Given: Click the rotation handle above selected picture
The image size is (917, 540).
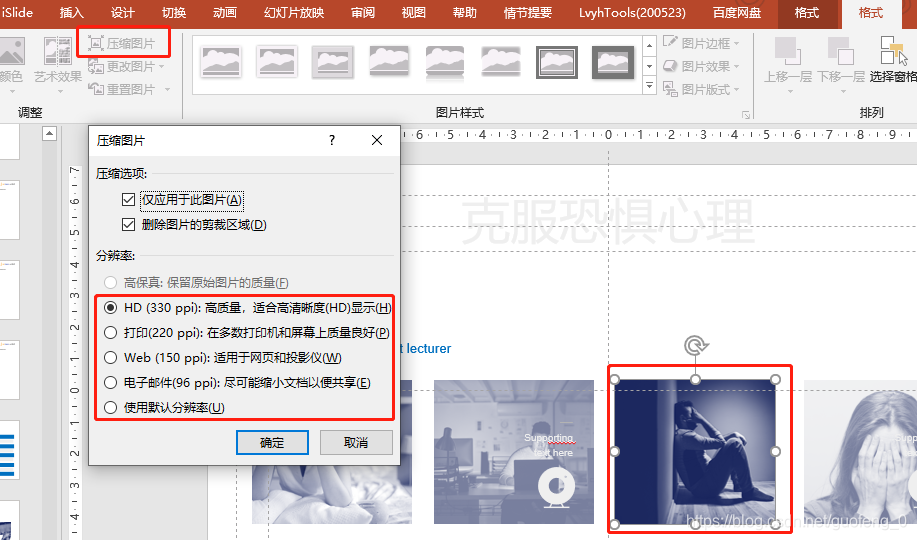Looking at the screenshot, I should (x=695, y=345).
